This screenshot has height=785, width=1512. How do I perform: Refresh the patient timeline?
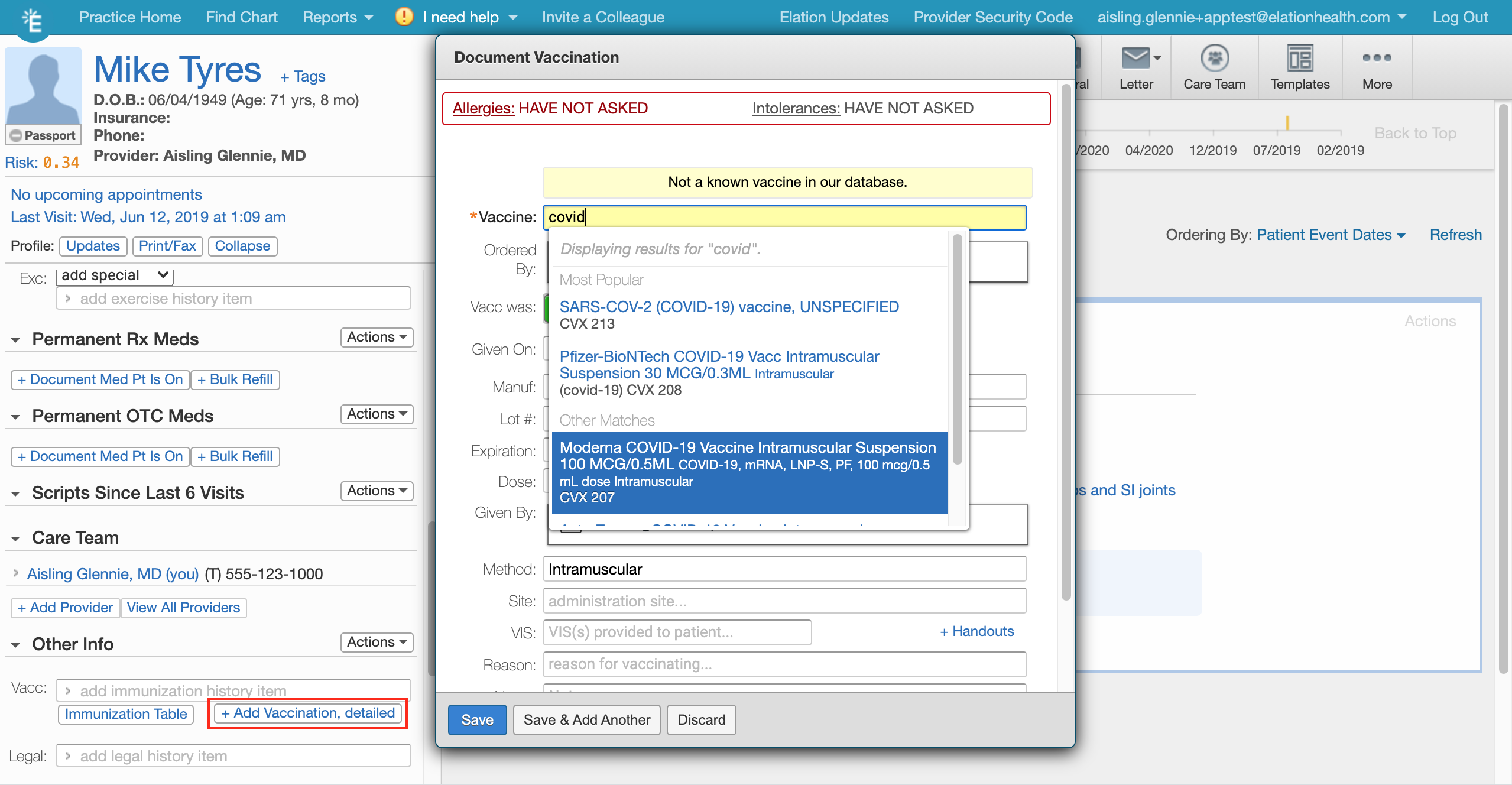pyautogui.click(x=1455, y=235)
